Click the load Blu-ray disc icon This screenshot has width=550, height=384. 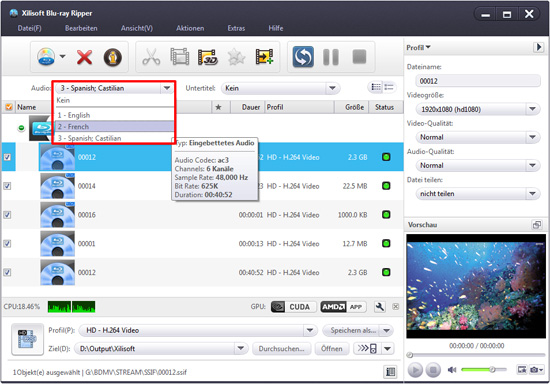point(46,57)
